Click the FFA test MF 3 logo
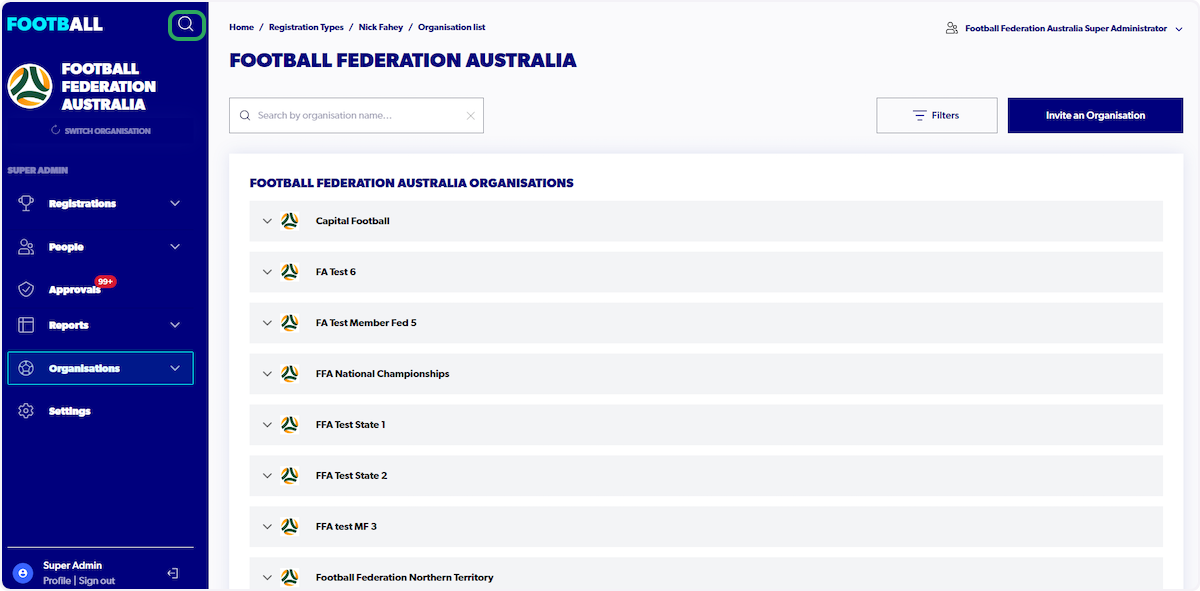Screen dimensions: 1200x591 click(x=290, y=527)
